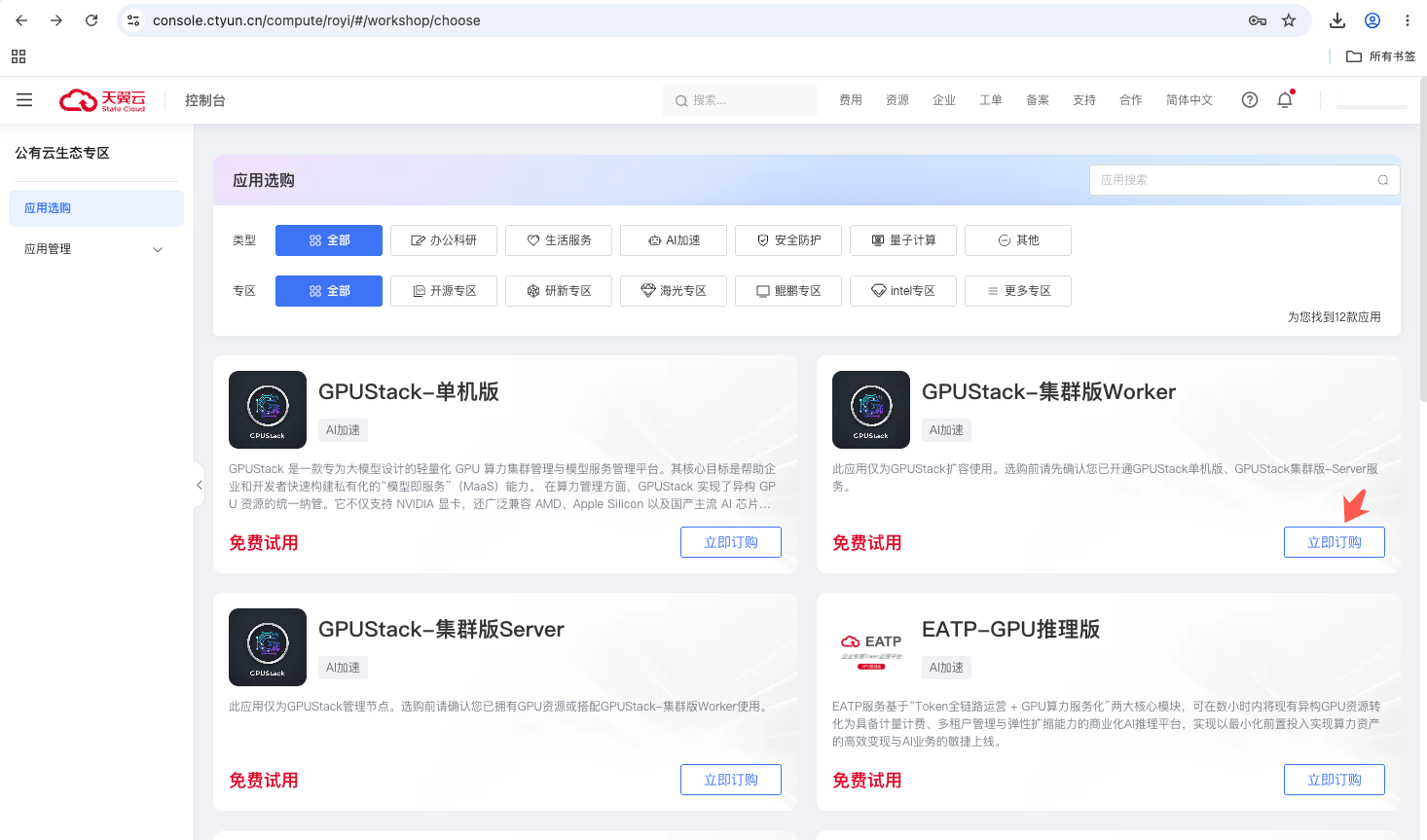Open the browser apps grid
Viewport: 1427px width, 840px height.
(18, 56)
